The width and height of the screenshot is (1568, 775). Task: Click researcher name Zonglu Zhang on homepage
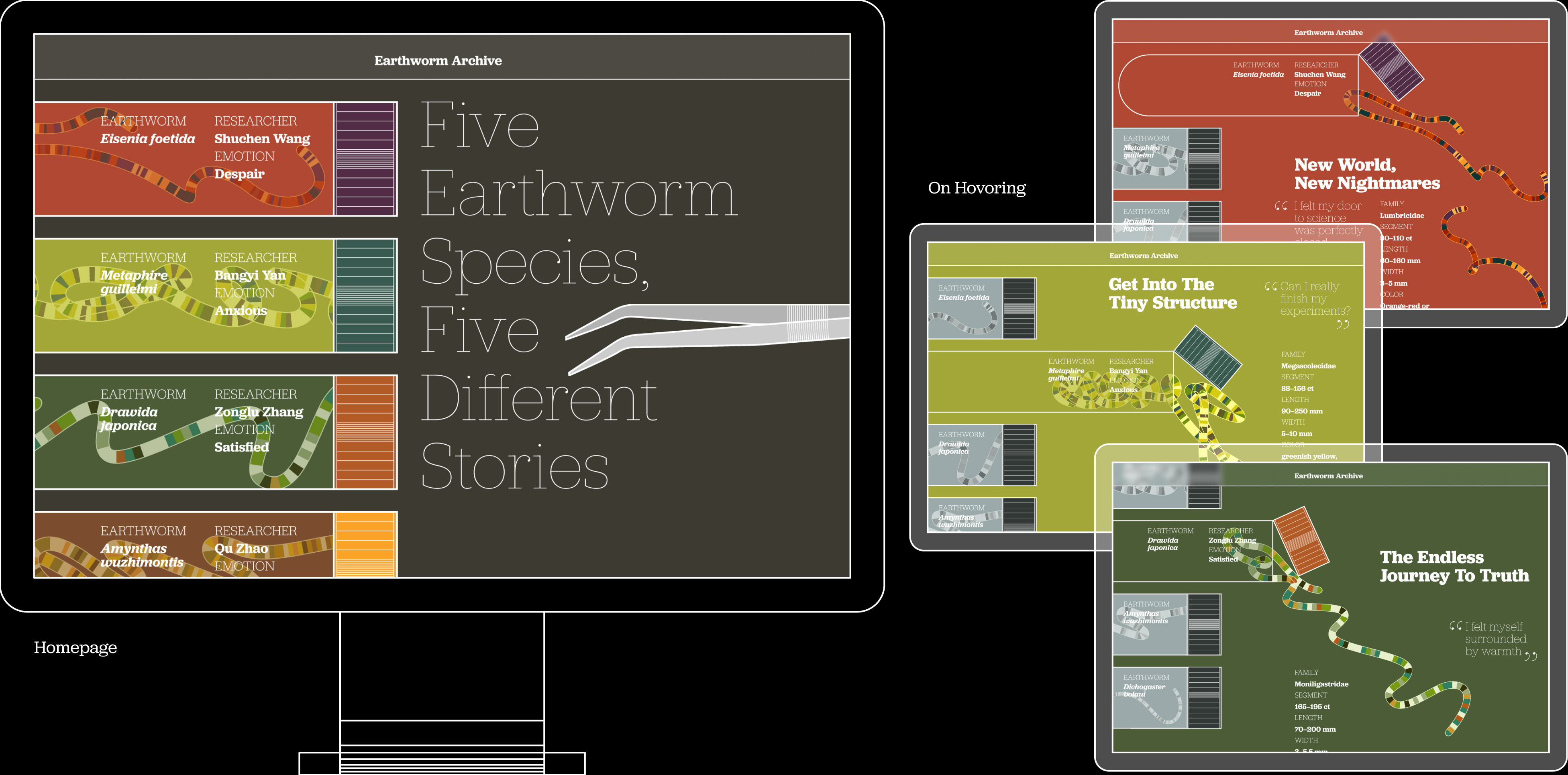(x=259, y=412)
